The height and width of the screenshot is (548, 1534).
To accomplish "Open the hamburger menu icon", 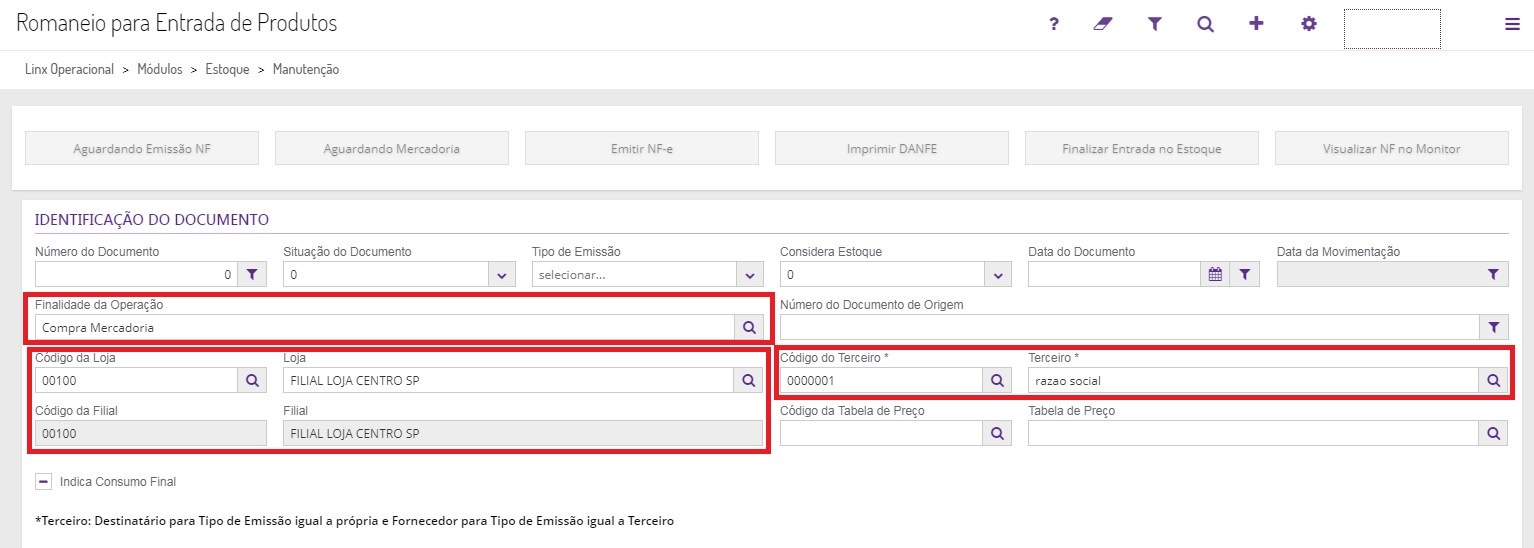I will pos(1511,25).
